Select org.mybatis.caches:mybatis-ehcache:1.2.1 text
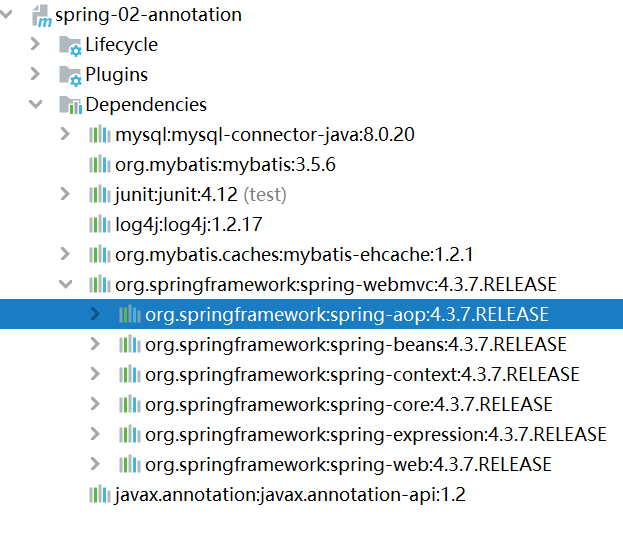 click(x=294, y=255)
